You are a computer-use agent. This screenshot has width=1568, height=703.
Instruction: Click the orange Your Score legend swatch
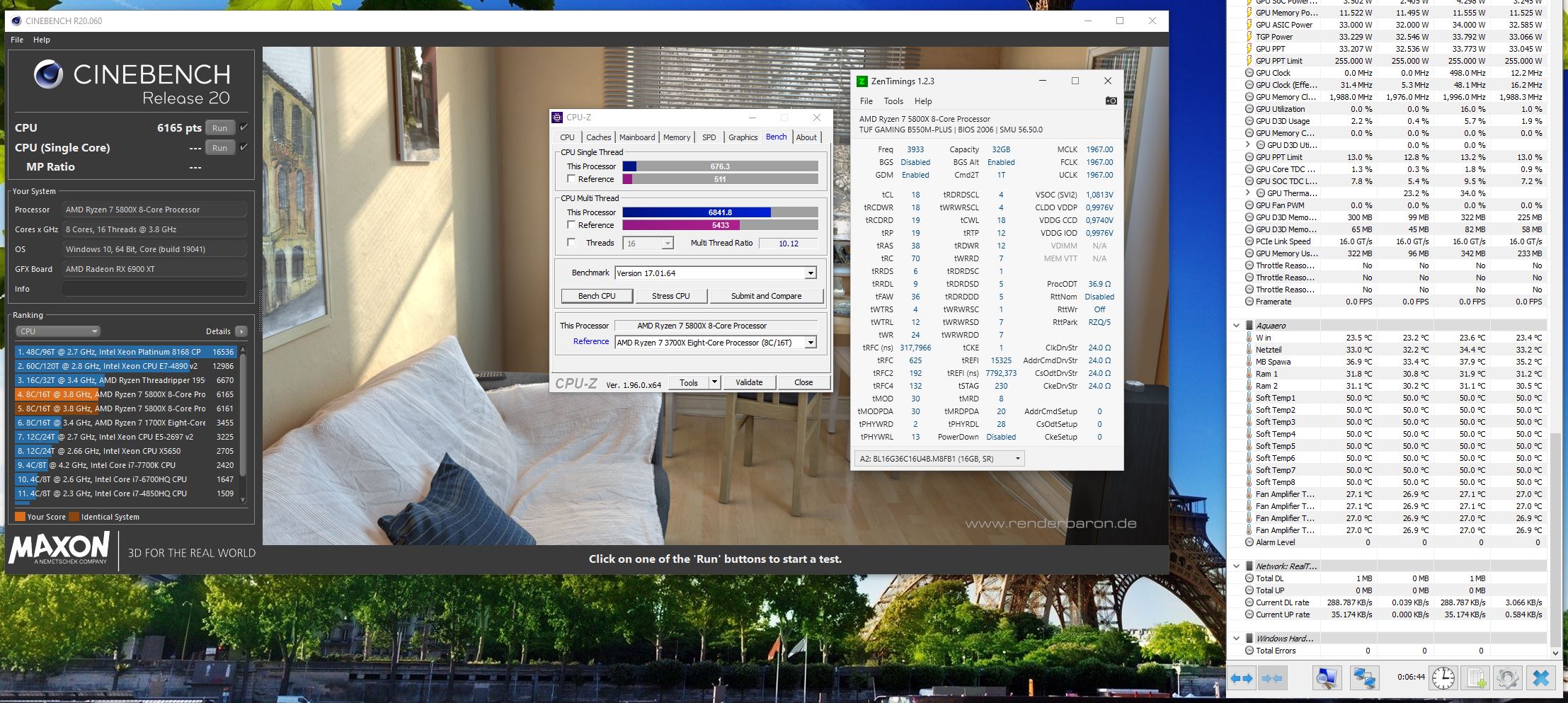20,517
